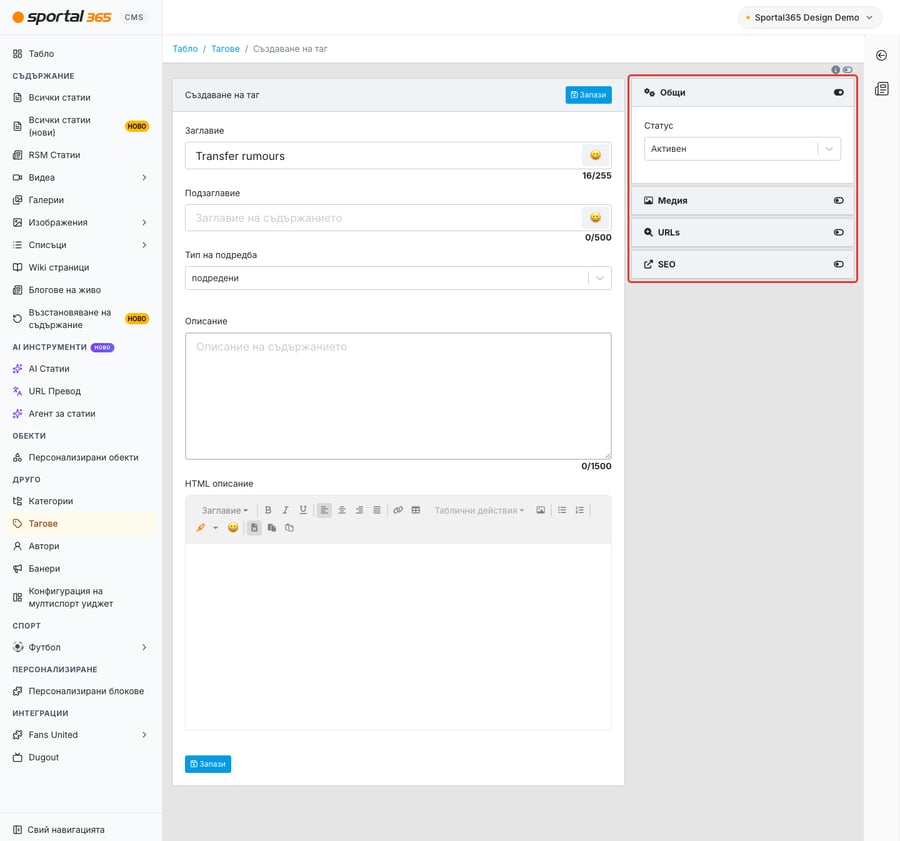Open the Заглавие heading style dropdown
Screen dimensions: 900x841
(x=224, y=510)
